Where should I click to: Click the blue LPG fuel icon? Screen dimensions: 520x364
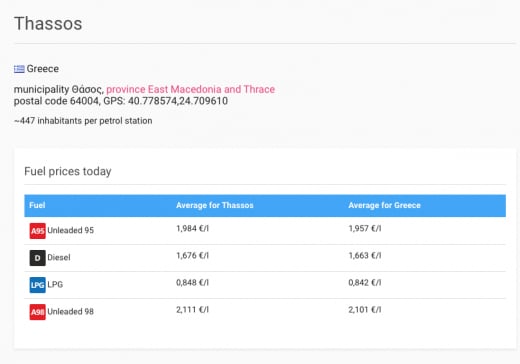(x=37, y=285)
